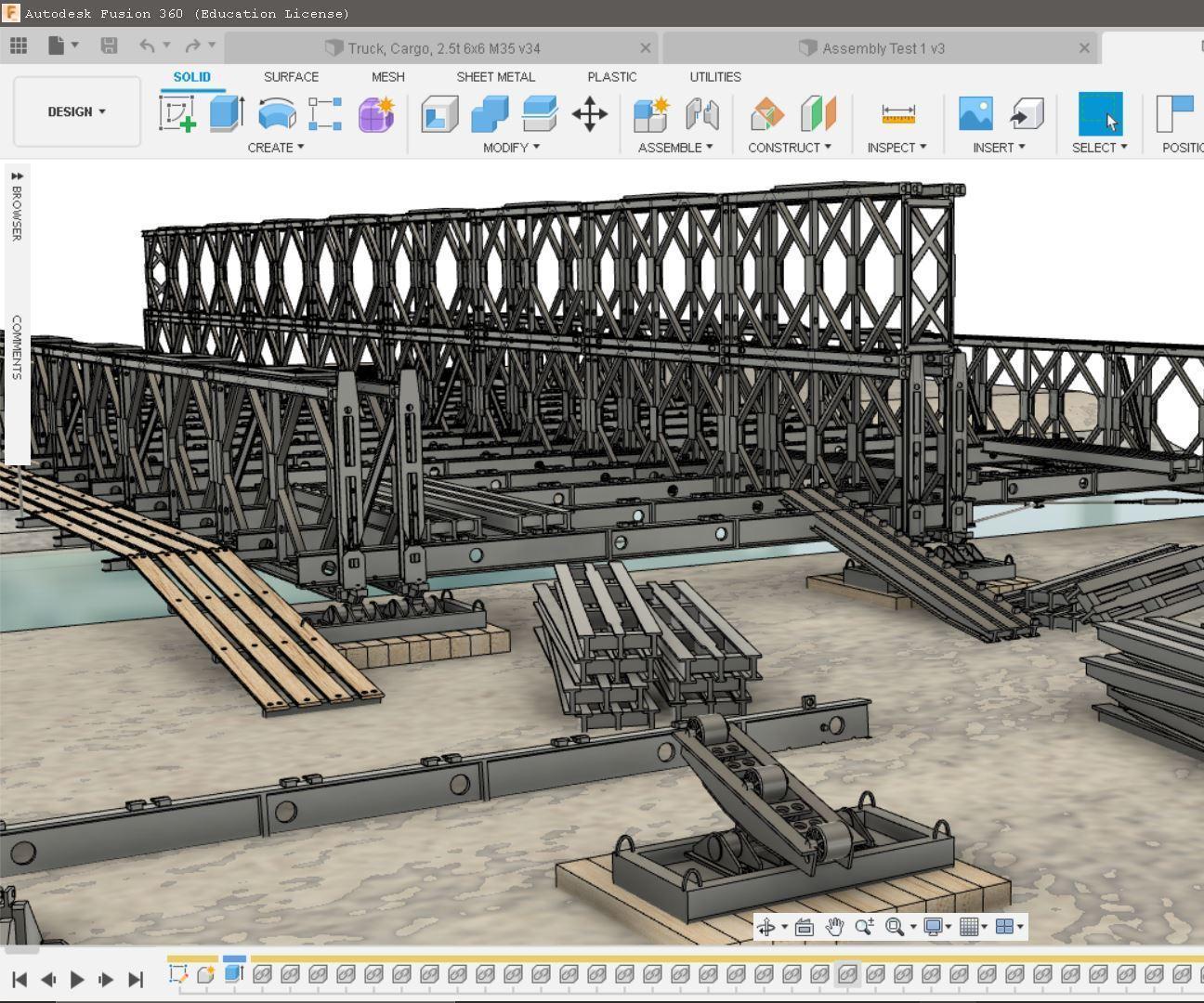Expand the display settings dropdown arrow

[947, 926]
